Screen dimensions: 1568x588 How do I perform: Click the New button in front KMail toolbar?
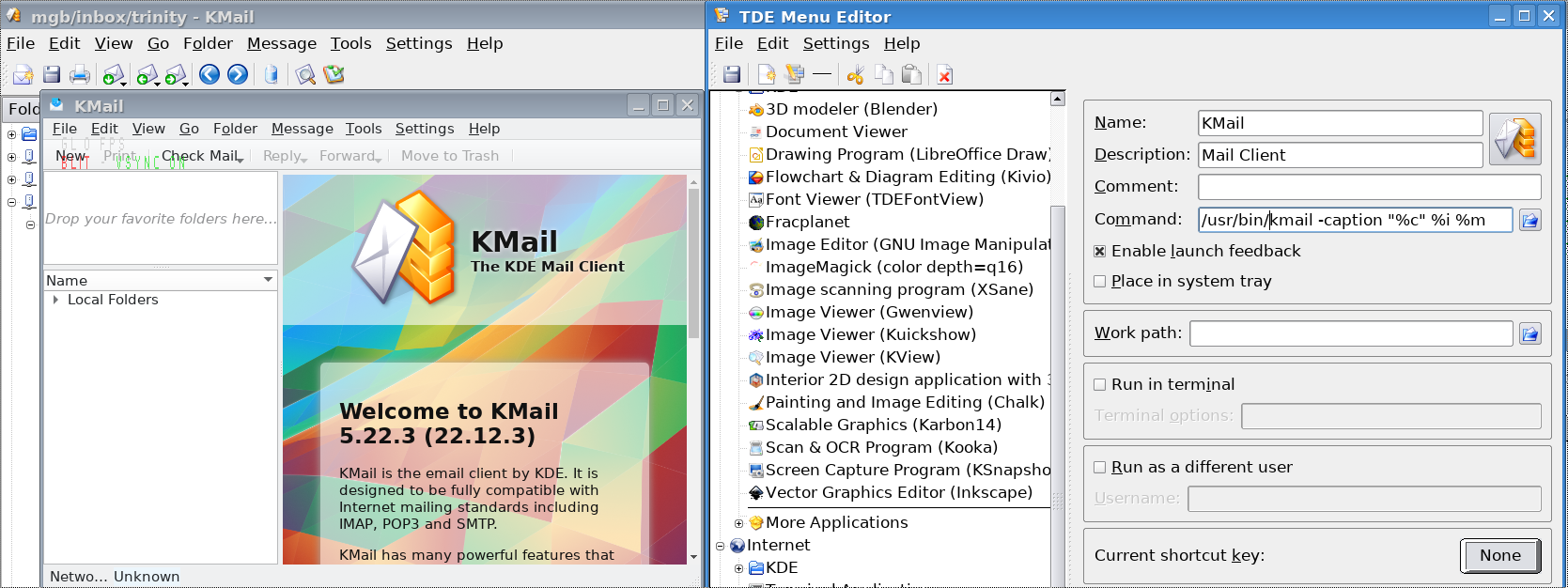70,156
